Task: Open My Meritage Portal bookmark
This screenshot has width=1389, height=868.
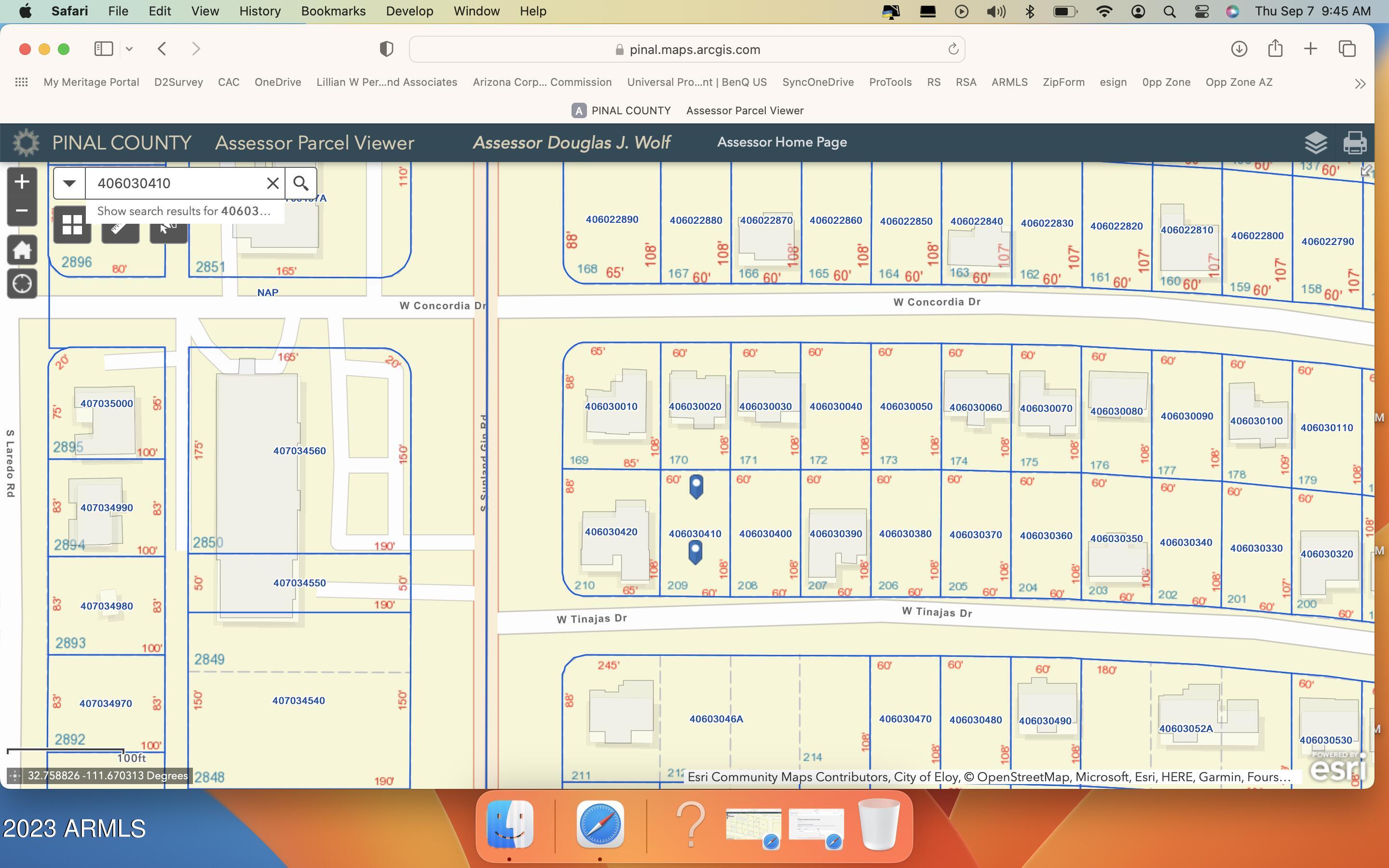Action: pos(91,82)
